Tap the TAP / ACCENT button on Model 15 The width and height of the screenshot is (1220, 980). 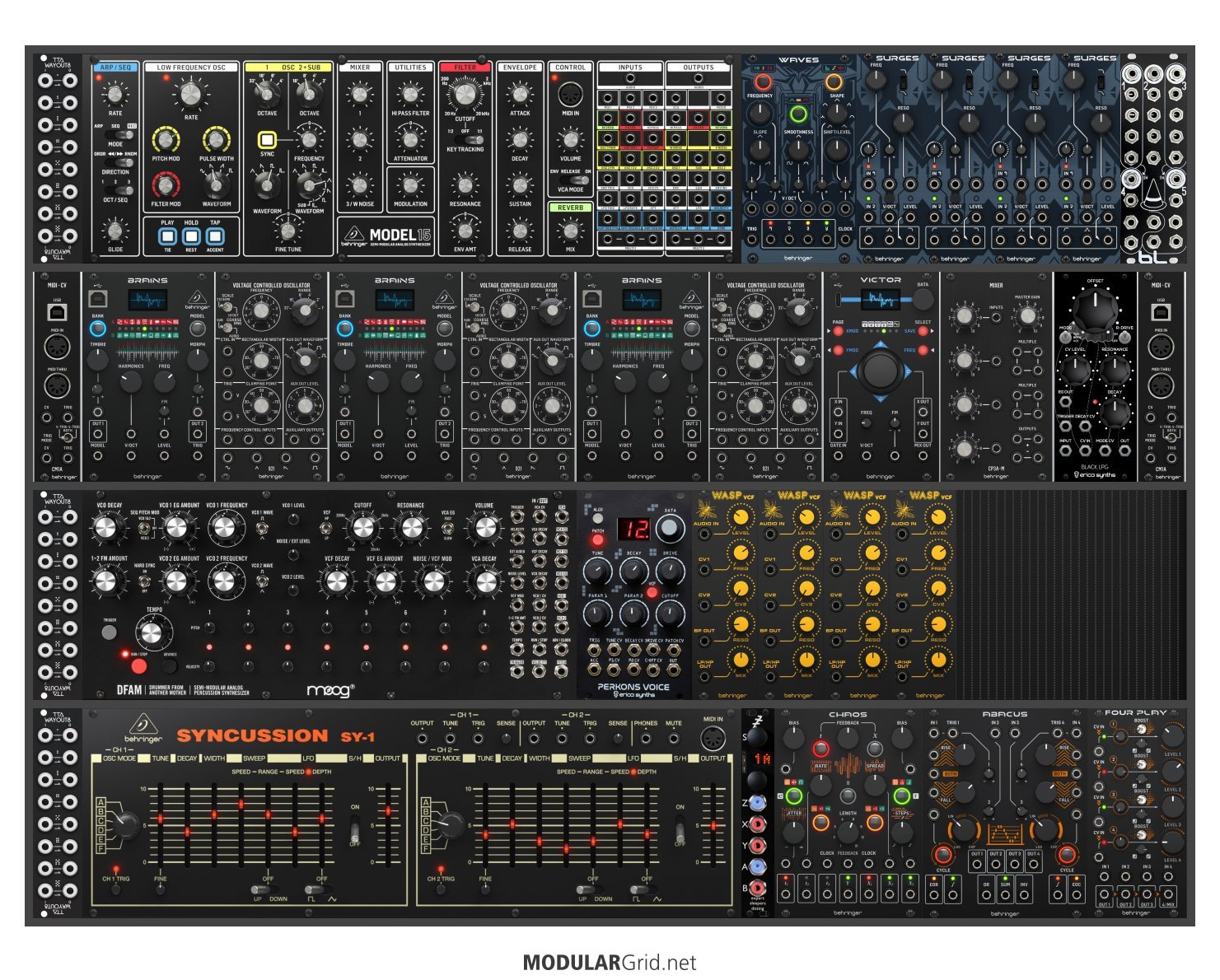point(215,236)
